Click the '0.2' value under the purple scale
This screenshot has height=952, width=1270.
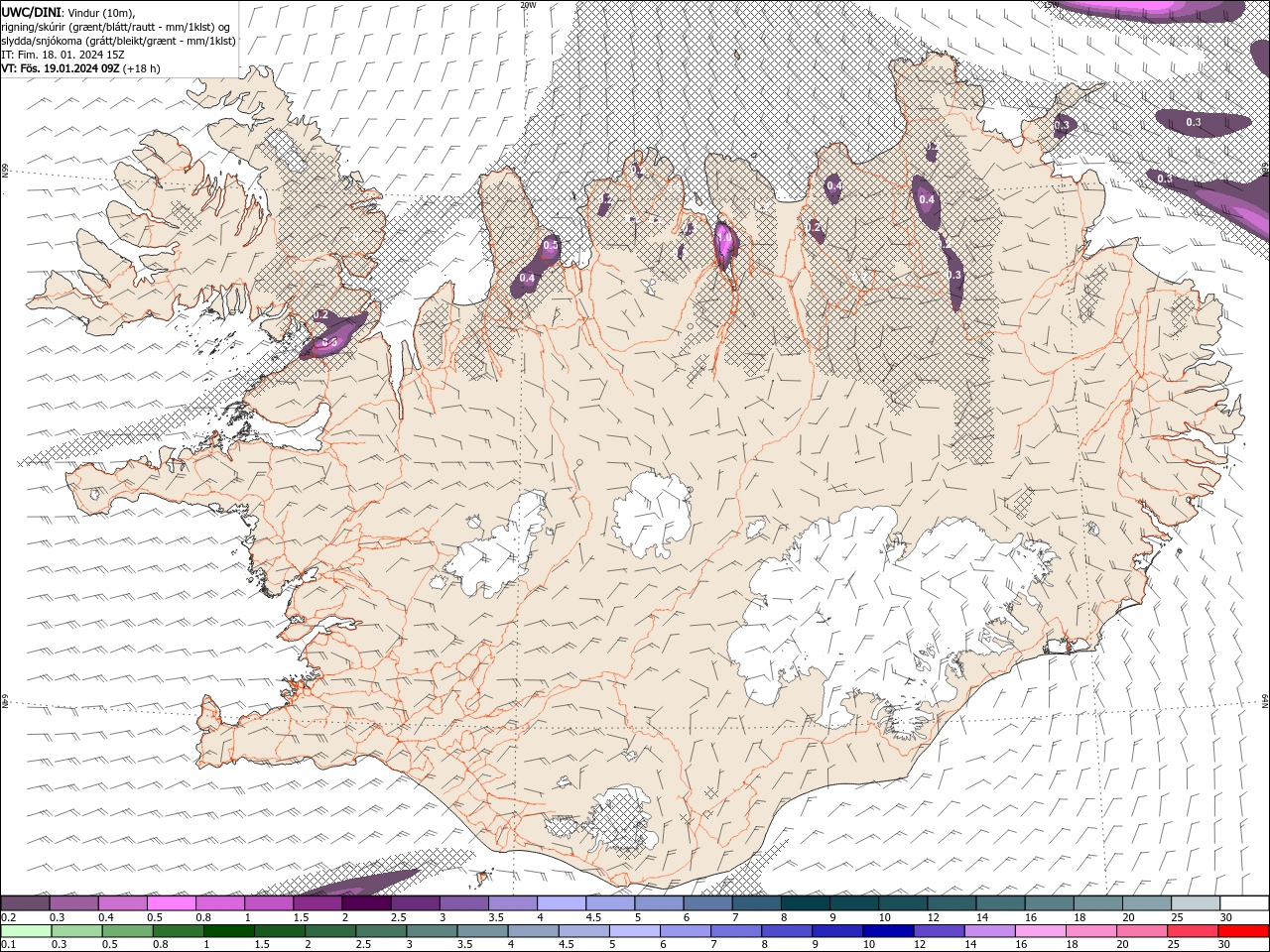coord(8,917)
